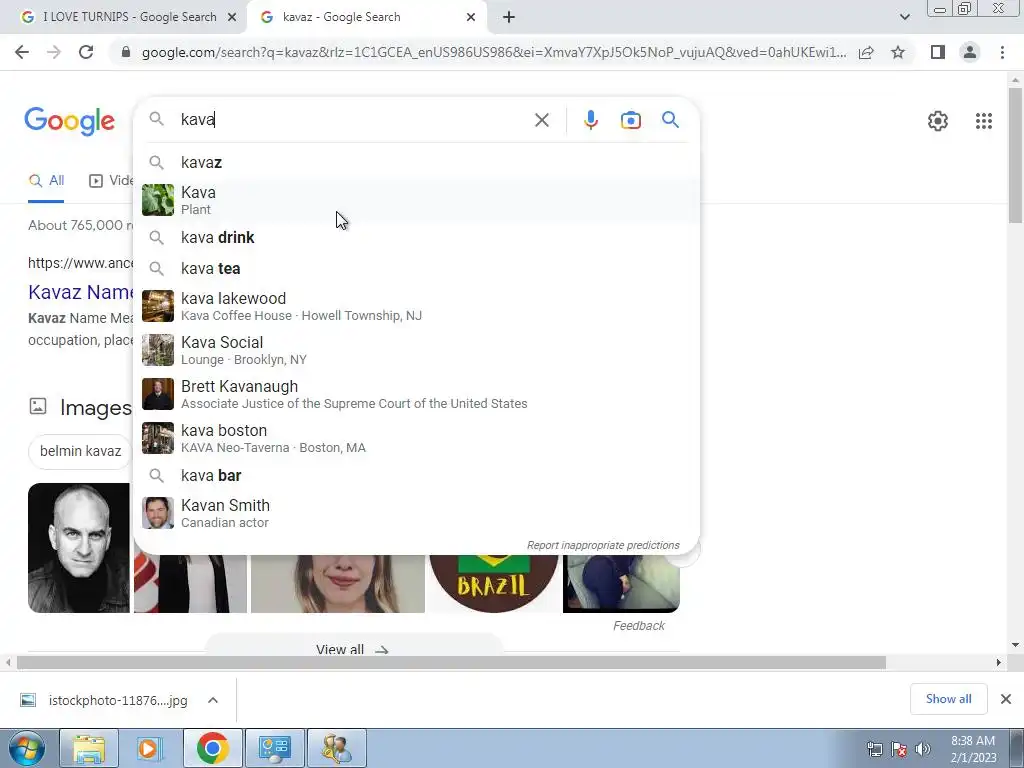Open a new tab with the plus icon
1024x768 pixels.
(x=509, y=17)
